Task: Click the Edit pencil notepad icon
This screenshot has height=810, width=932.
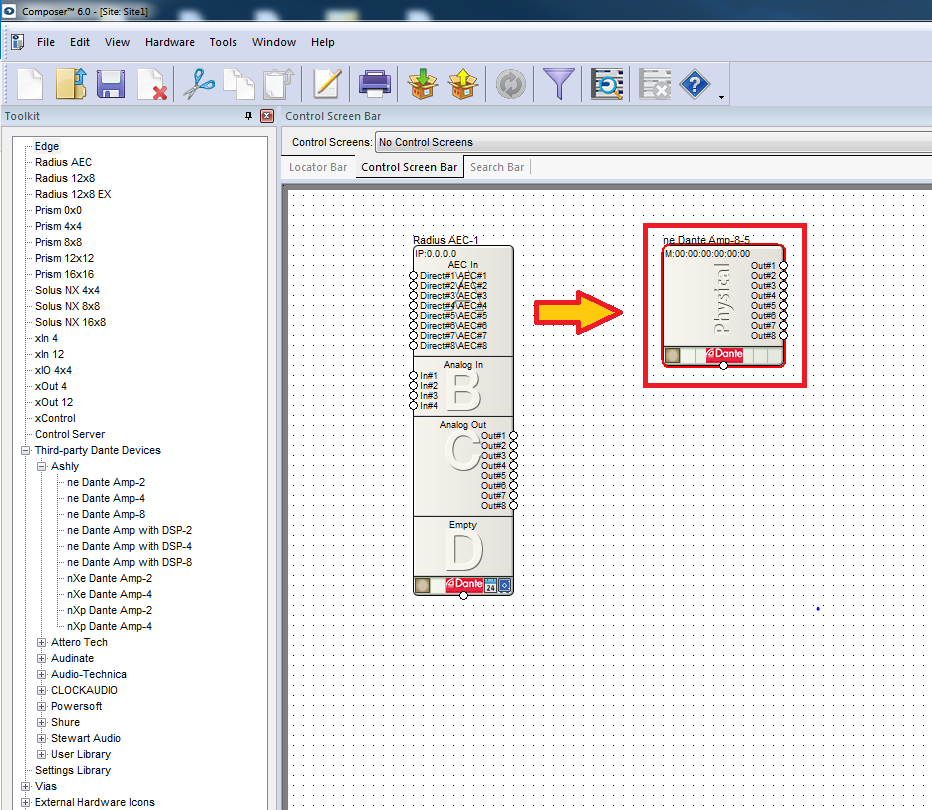Action: coord(327,84)
